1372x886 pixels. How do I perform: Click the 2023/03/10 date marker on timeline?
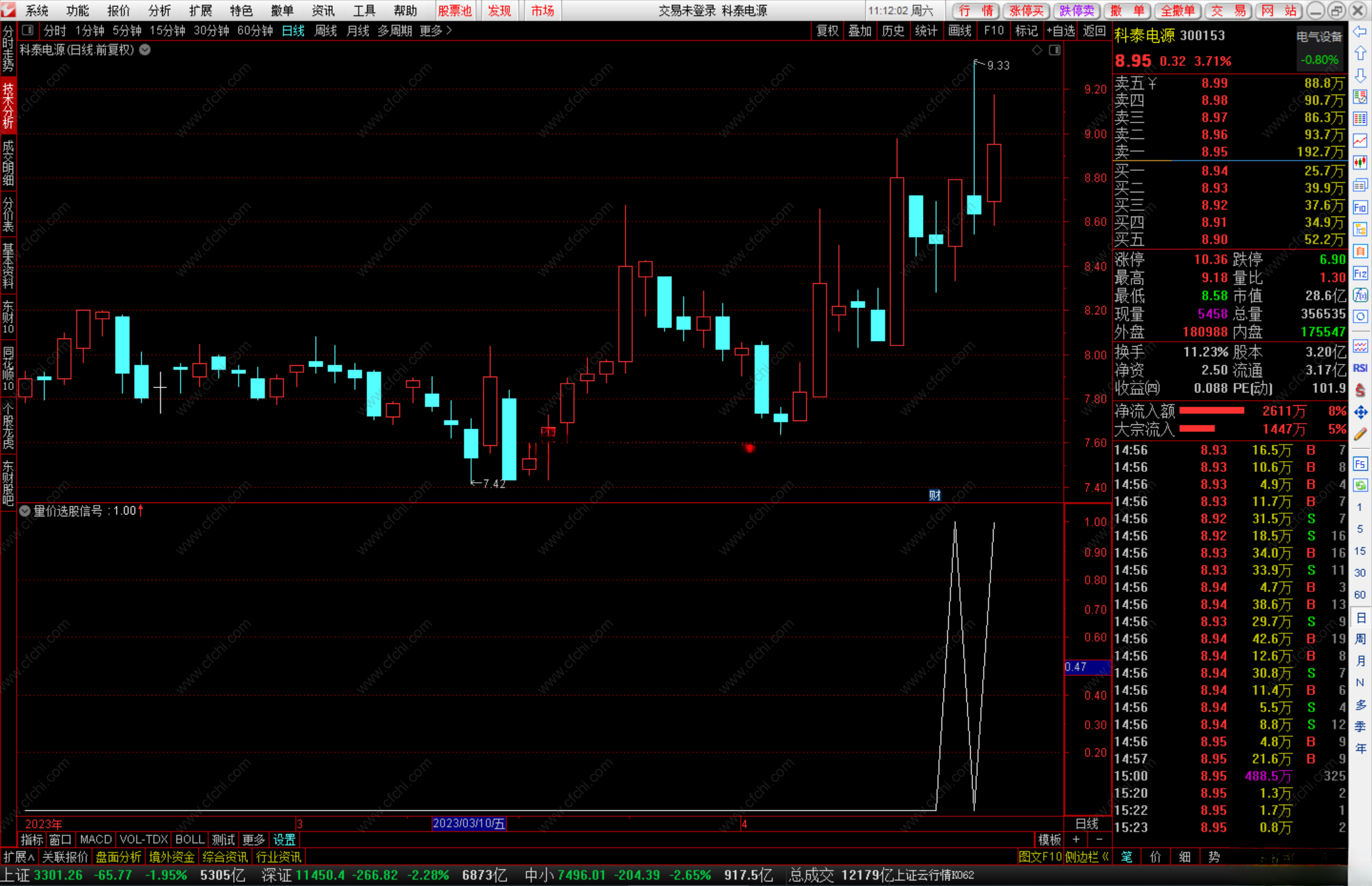[468, 824]
